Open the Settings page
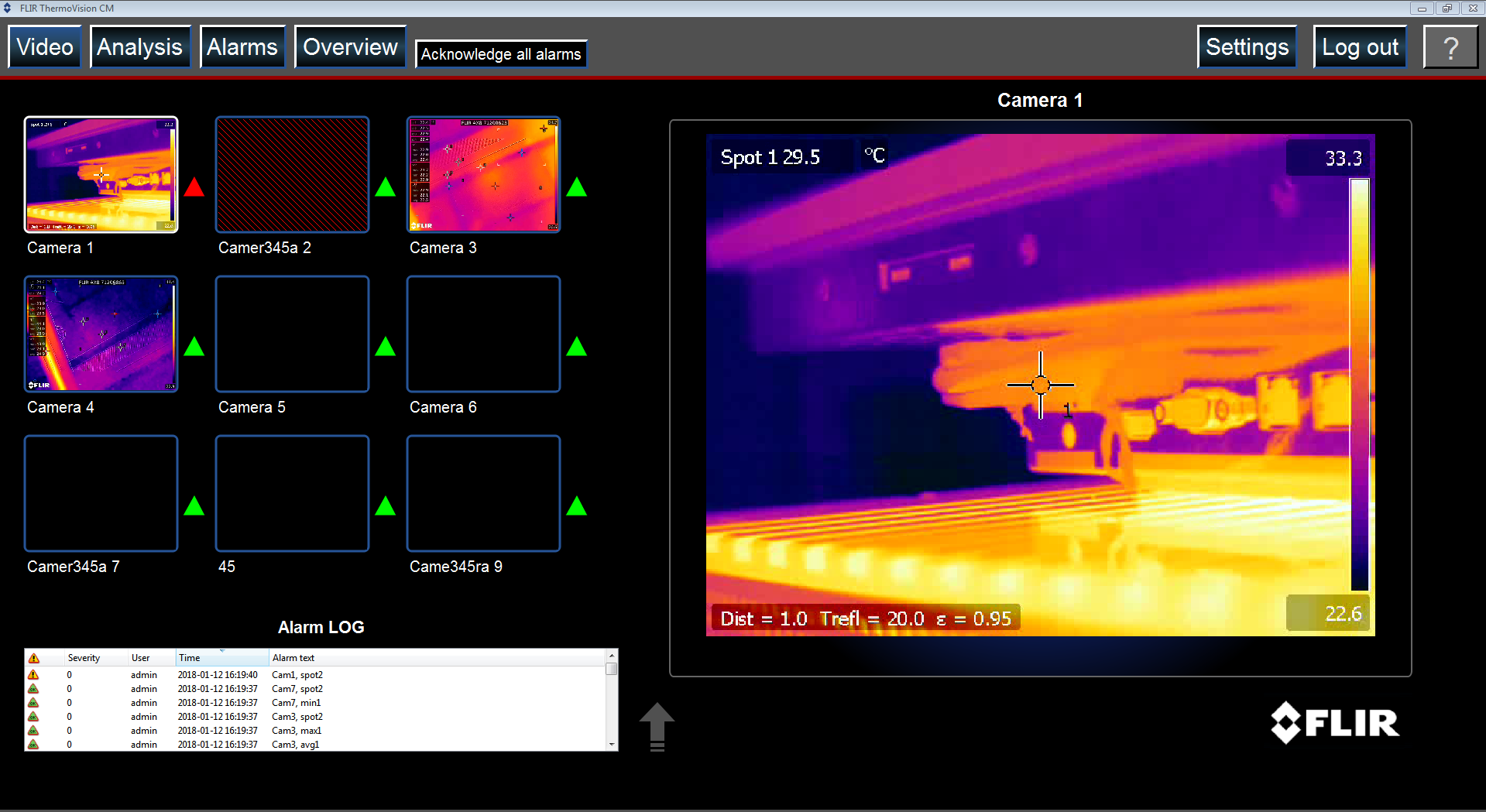The image size is (1486, 812). [x=1246, y=46]
